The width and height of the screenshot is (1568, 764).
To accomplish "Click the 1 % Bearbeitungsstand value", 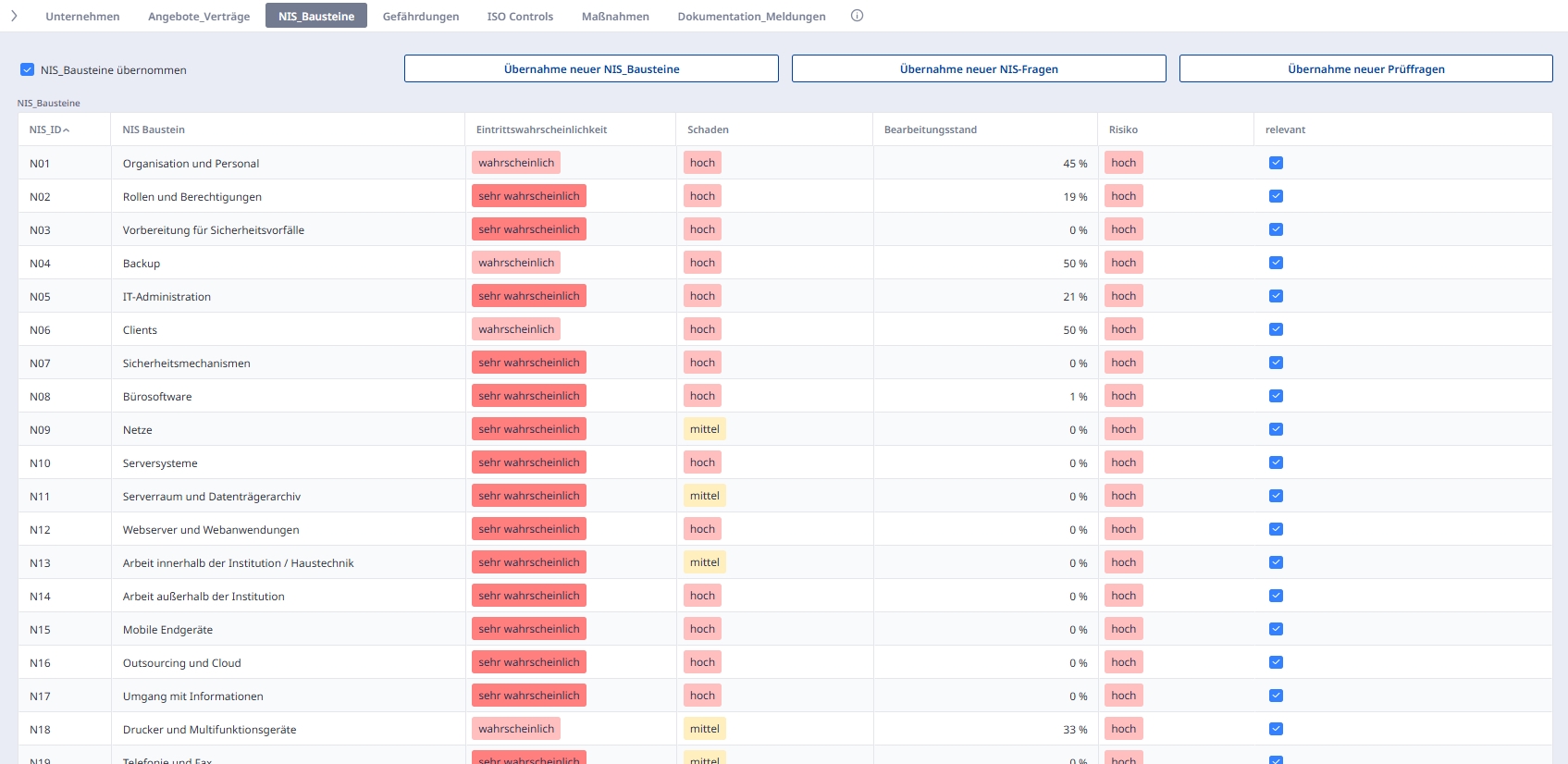I will (1079, 397).
